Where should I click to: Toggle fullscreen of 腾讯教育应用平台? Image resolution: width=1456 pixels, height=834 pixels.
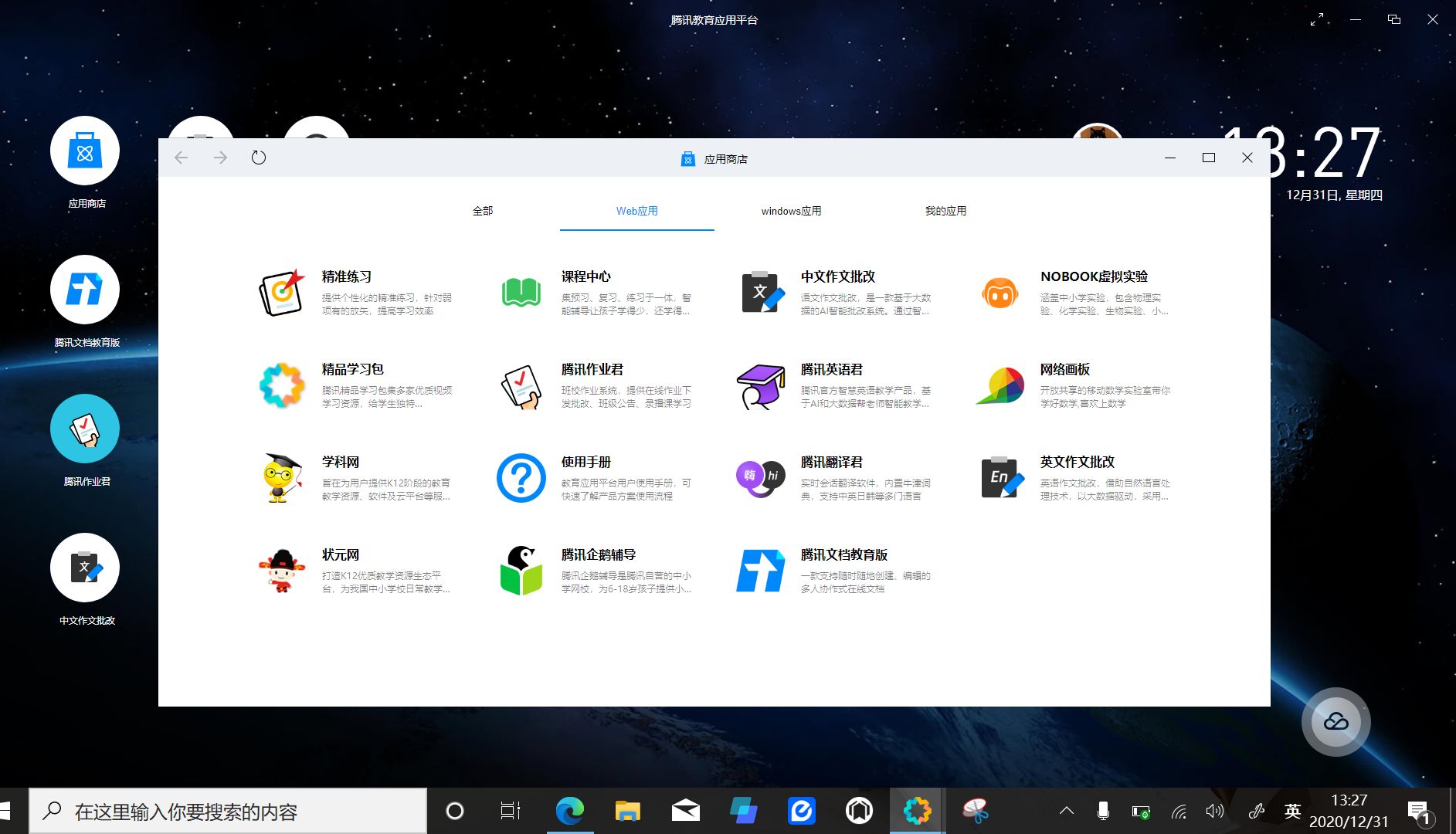pos(1317,20)
